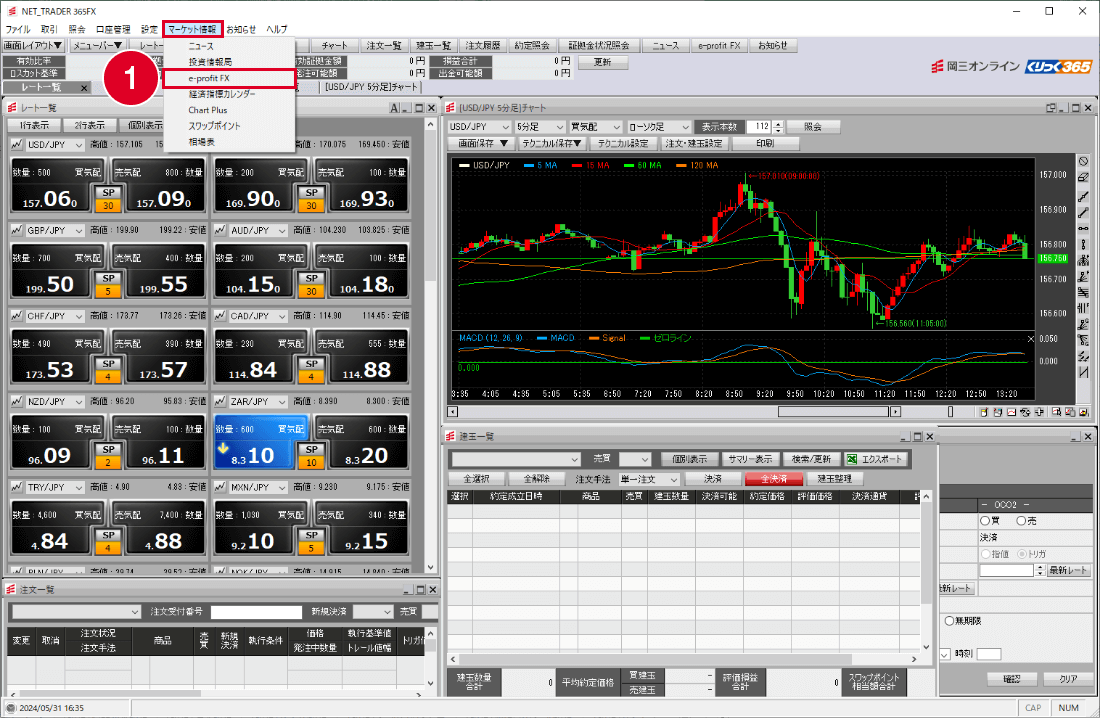Click the 印刷 button in chart window

(765, 143)
